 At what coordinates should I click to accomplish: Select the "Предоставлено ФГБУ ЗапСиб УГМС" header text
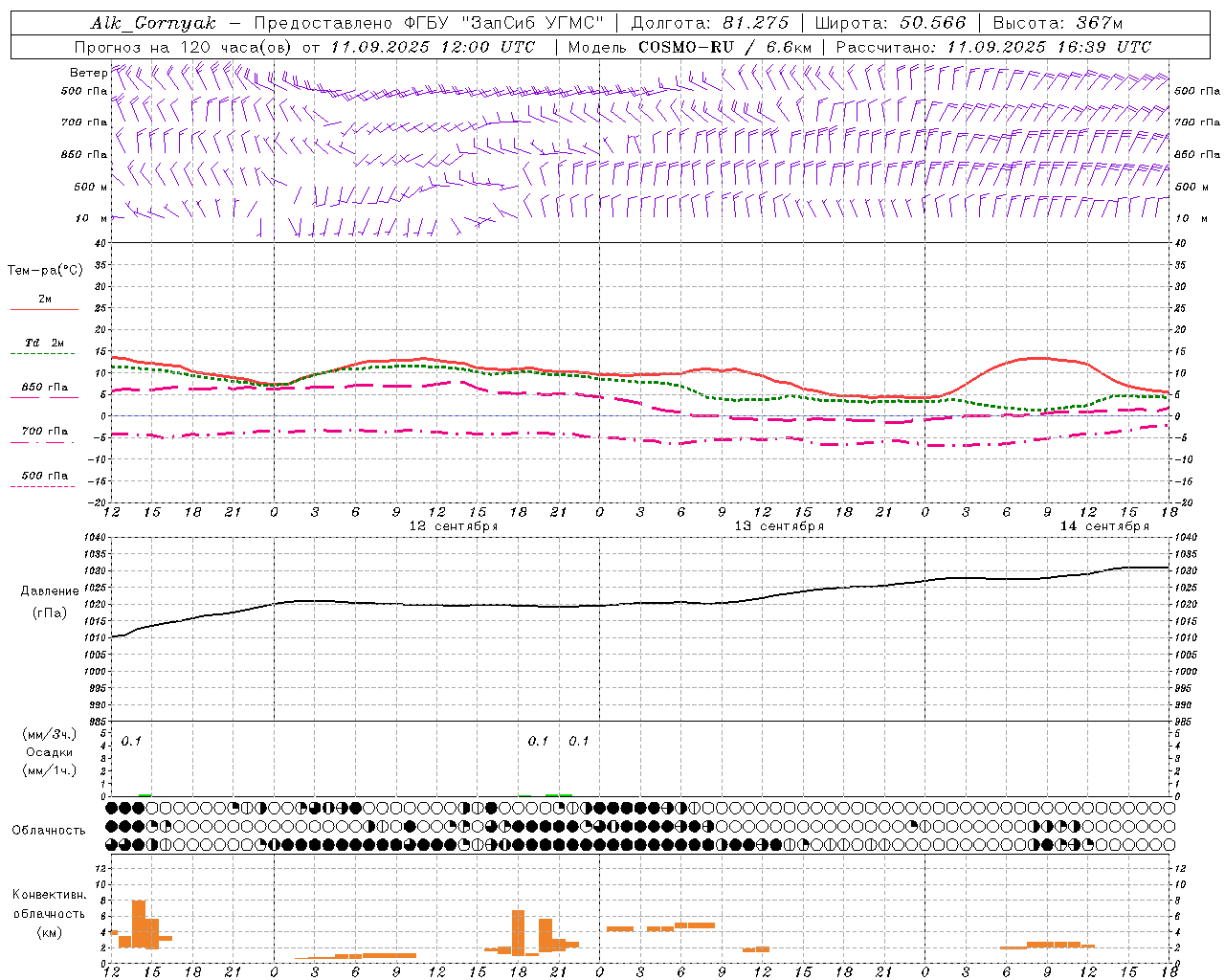428,23
